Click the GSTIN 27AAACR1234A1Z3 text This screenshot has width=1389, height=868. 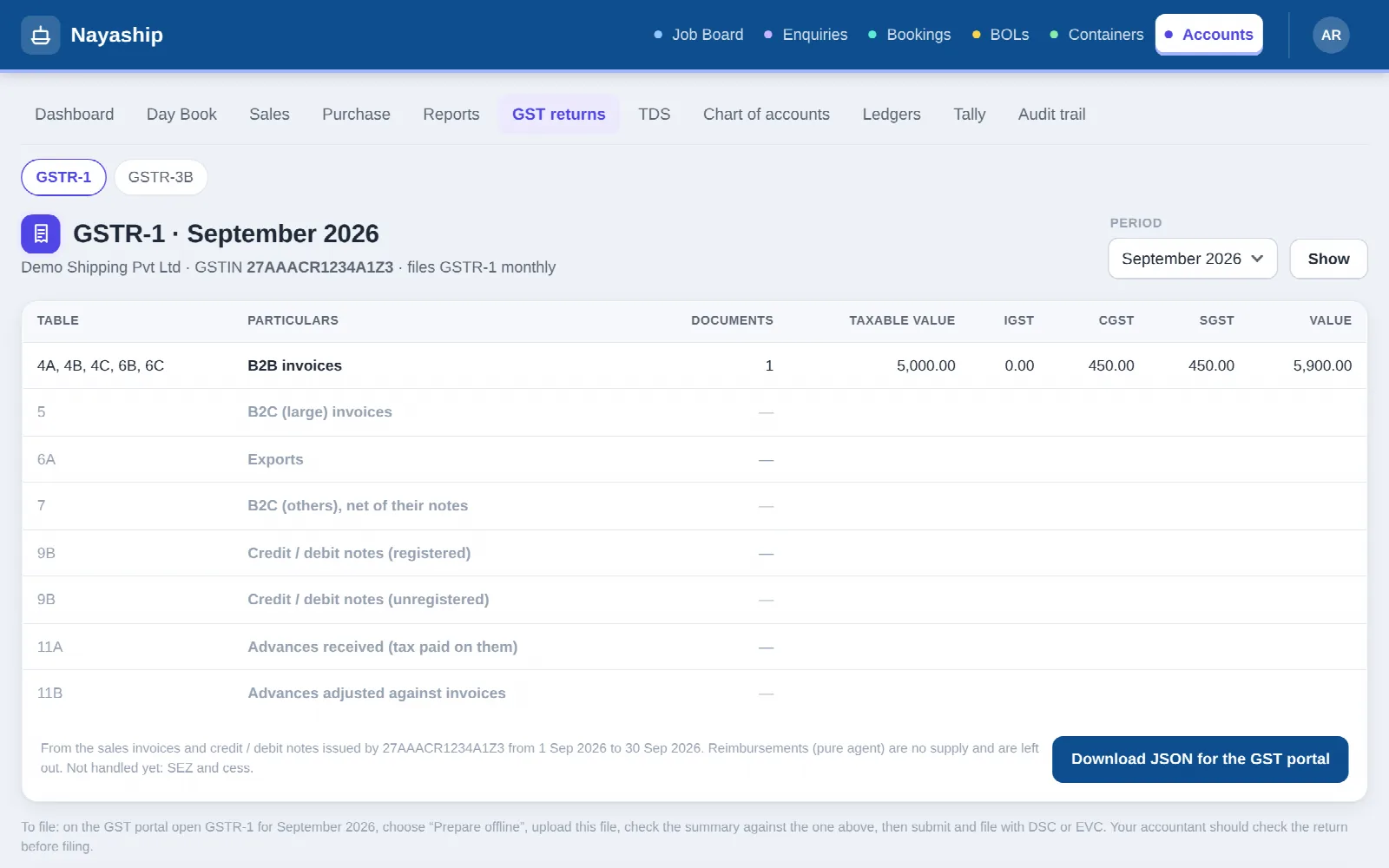pos(294,267)
